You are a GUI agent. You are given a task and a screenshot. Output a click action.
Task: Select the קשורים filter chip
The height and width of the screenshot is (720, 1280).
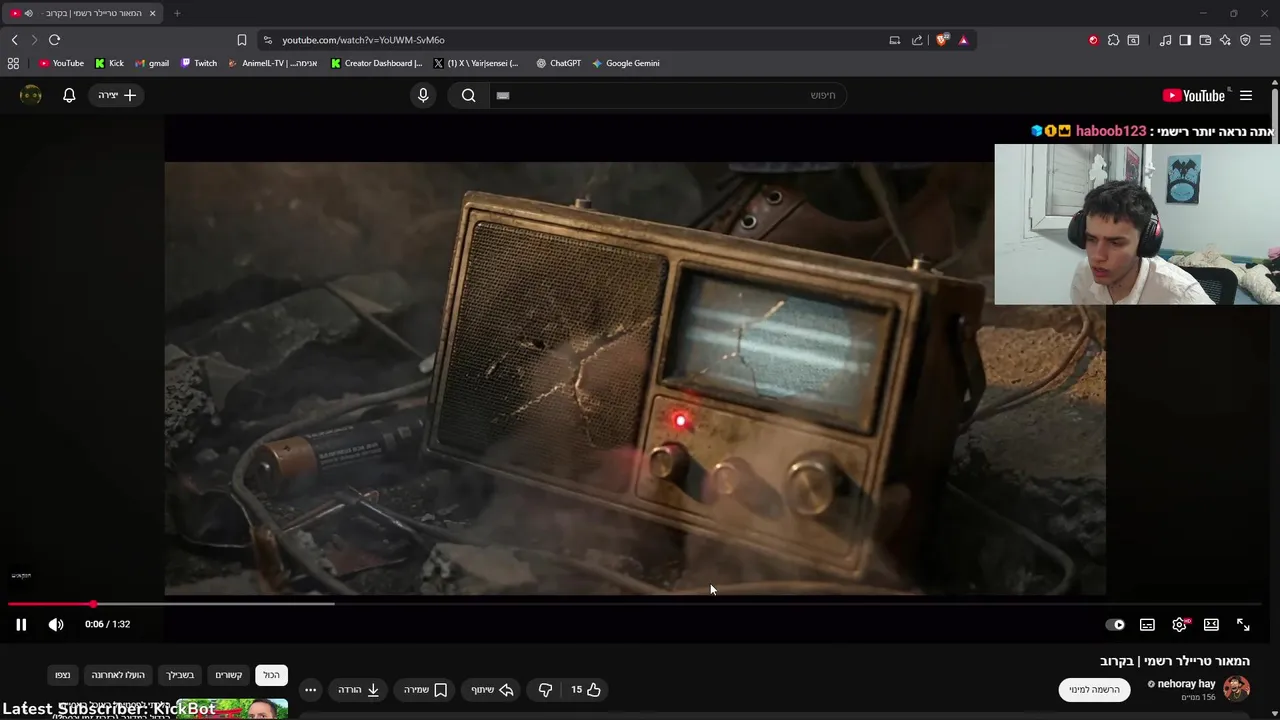(229, 675)
